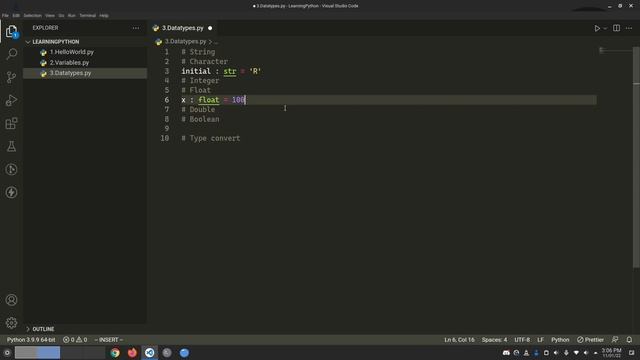
Task: Change encoding via UTF-8 status item
Action: click(522, 340)
